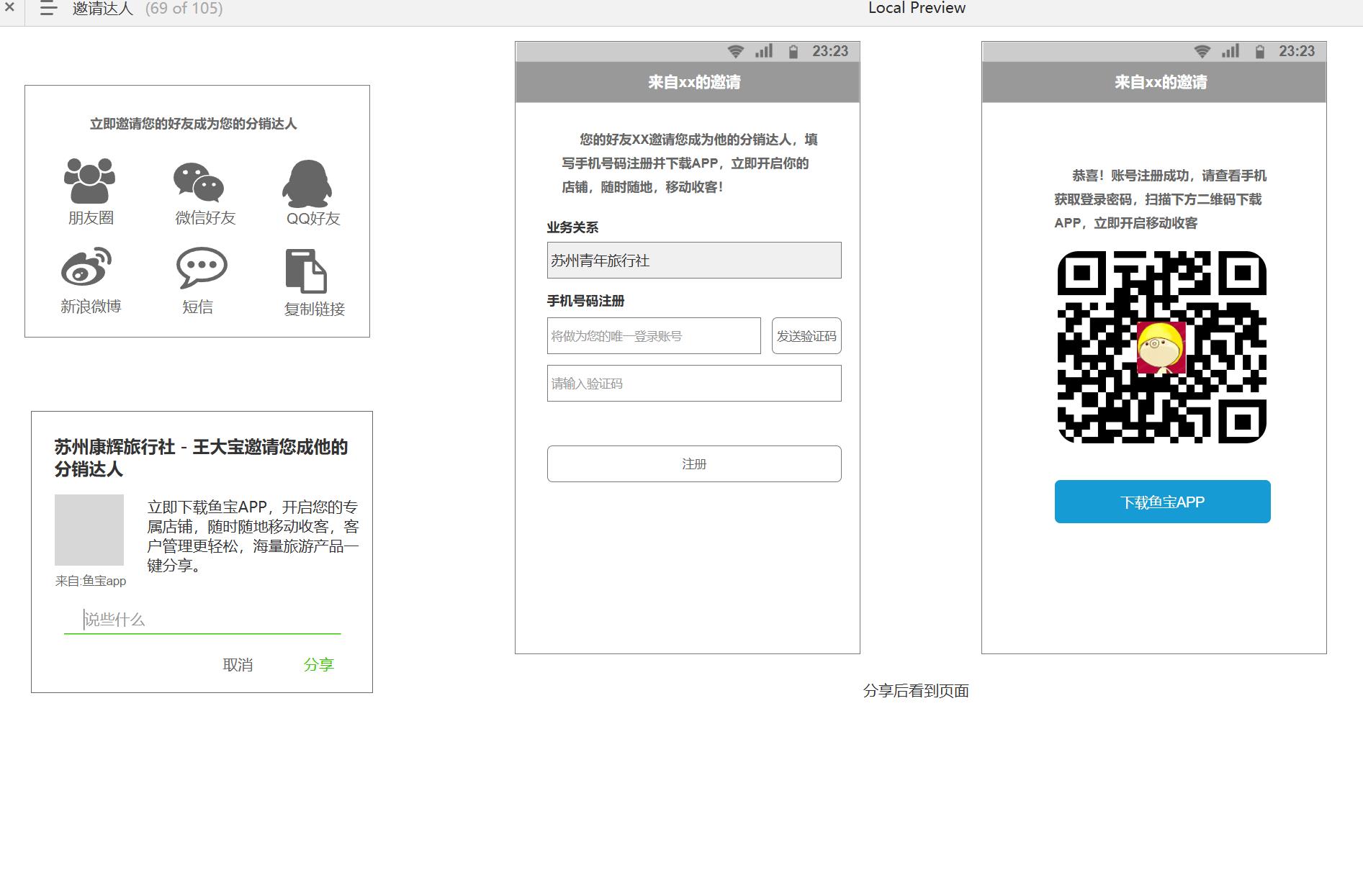Screen dimensions: 1363x896
Task: Focus the phone number login account field
Action: tap(654, 336)
